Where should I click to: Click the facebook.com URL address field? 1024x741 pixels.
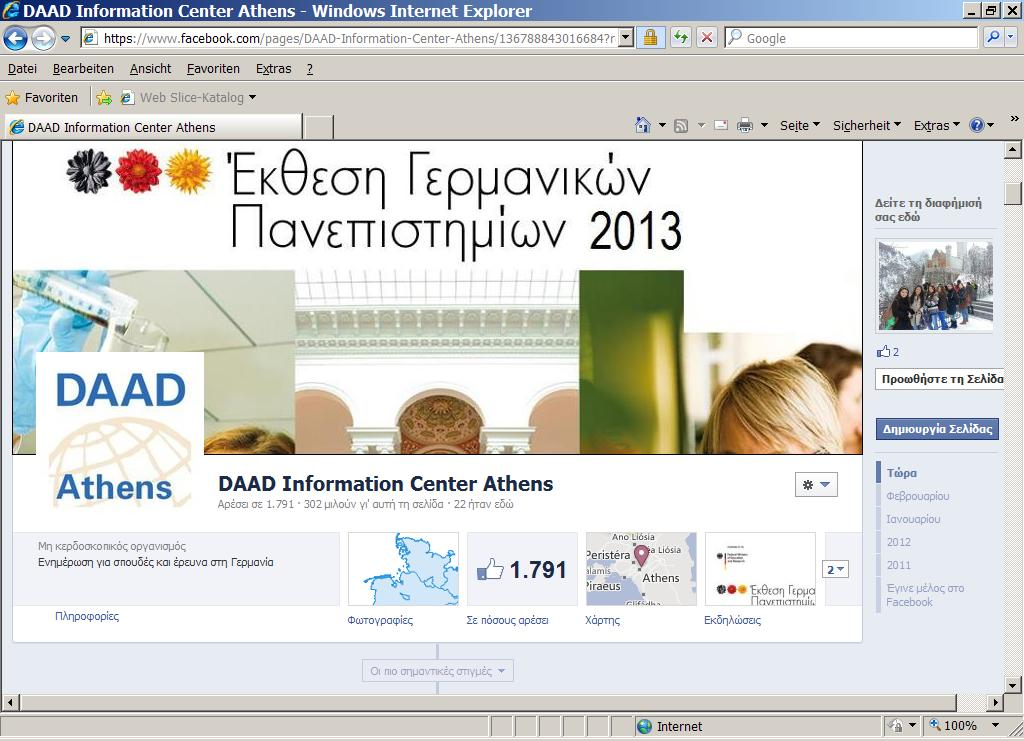[x=359, y=39]
